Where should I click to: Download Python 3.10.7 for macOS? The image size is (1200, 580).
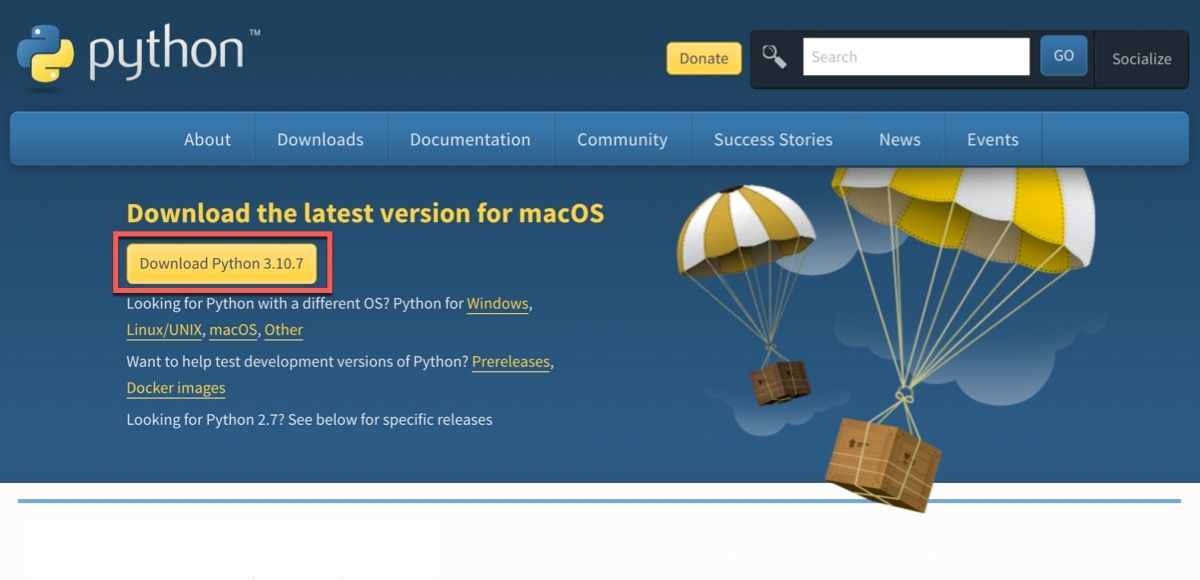[222, 263]
